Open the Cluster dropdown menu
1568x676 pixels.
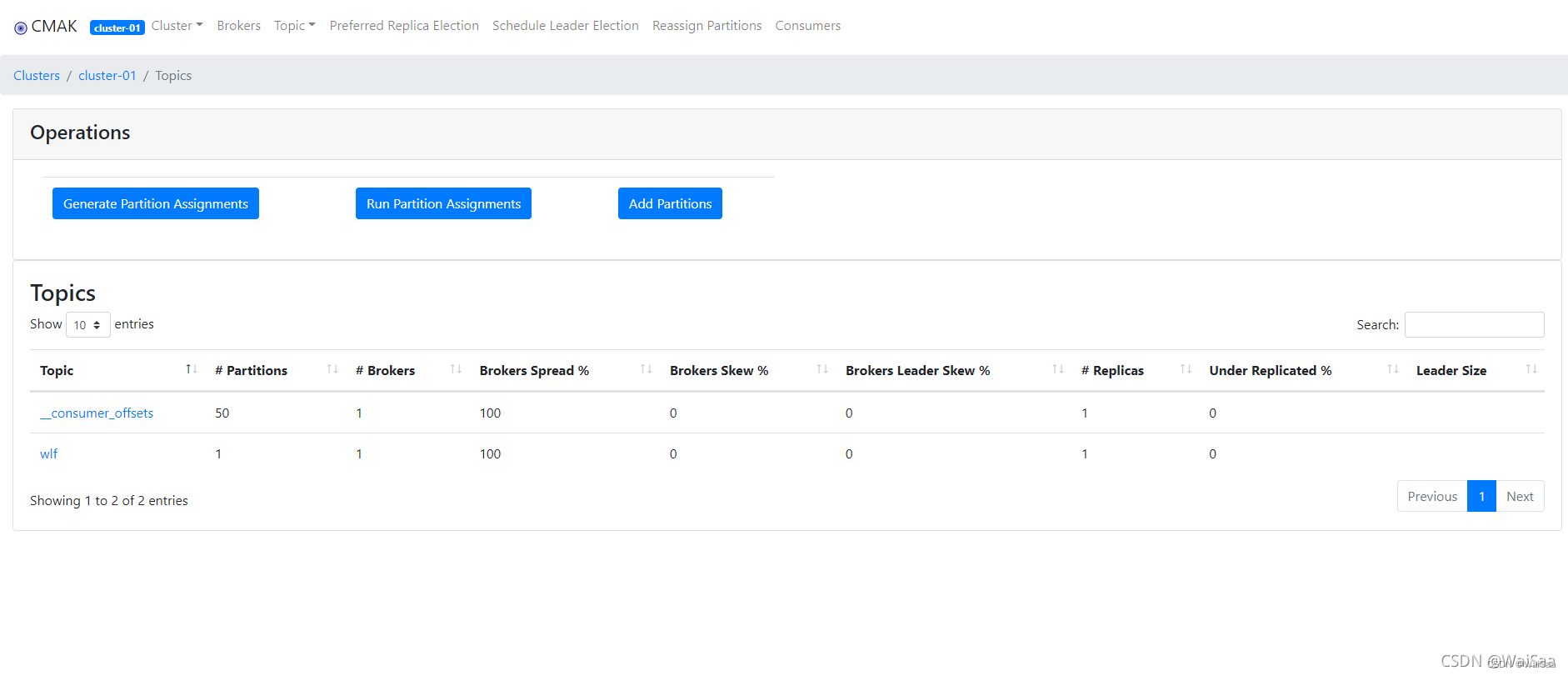pyautogui.click(x=177, y=26)
